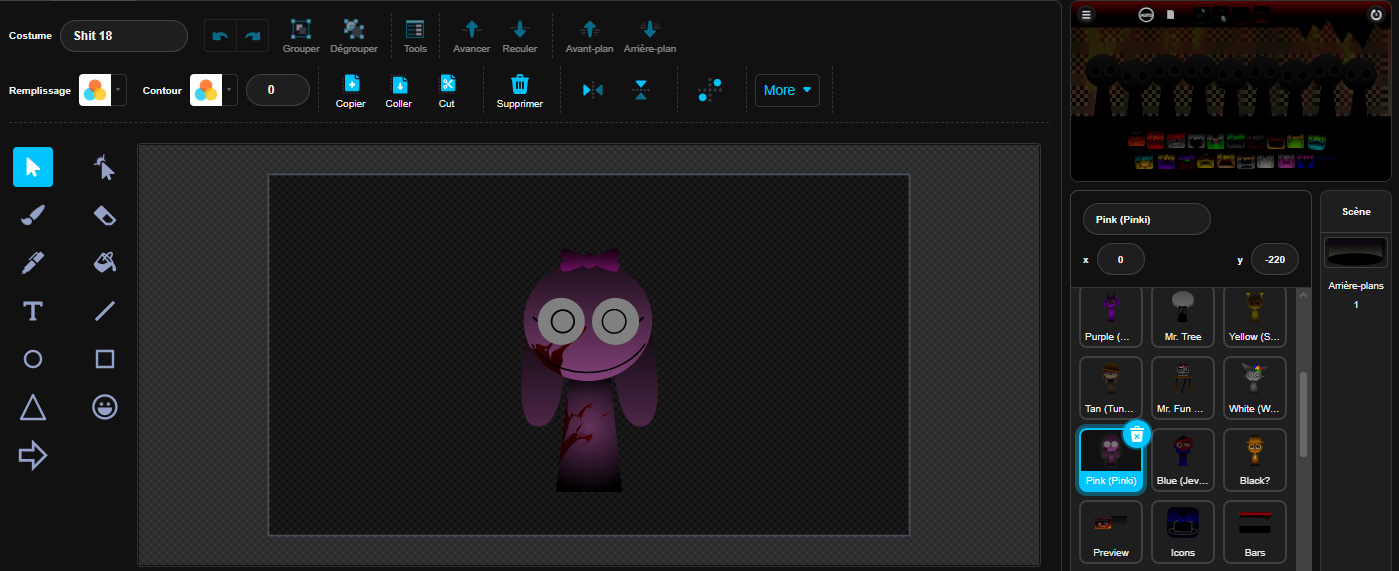
Task: Click Reculer to send backward
Action: click(x=520, y=36)
